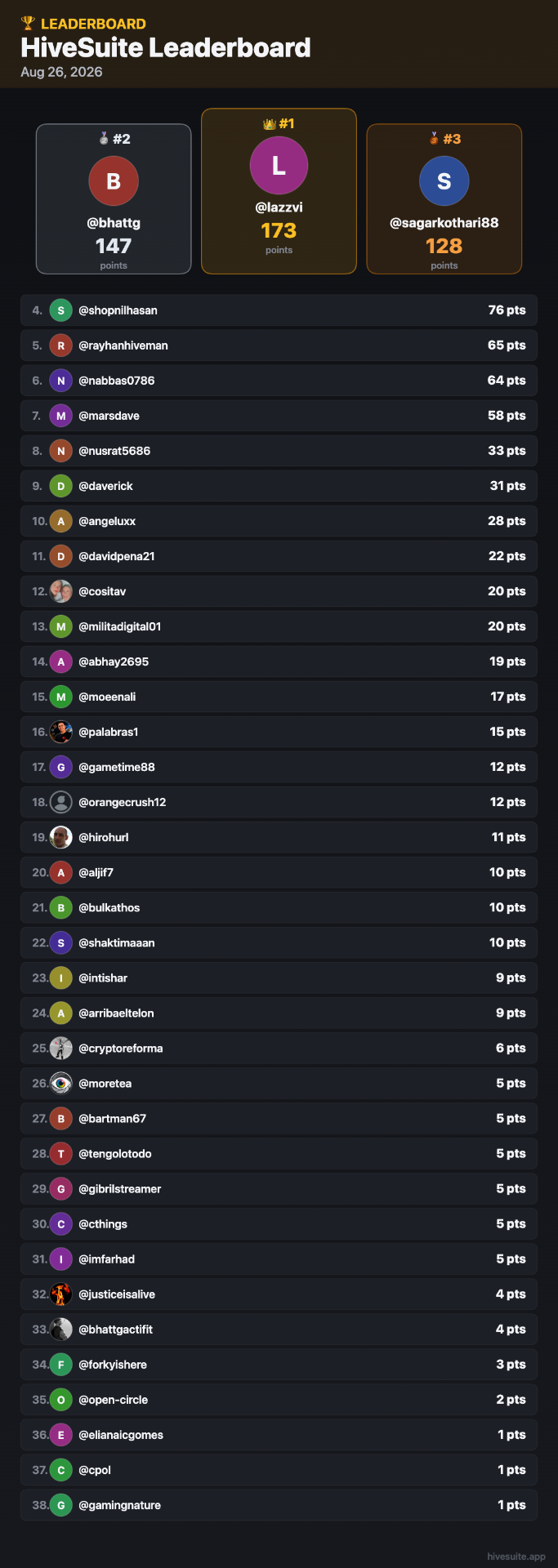Open the @cryptoreforma avatar image
Viewport: 558px width, 1568px height.
click(60, 1048)
